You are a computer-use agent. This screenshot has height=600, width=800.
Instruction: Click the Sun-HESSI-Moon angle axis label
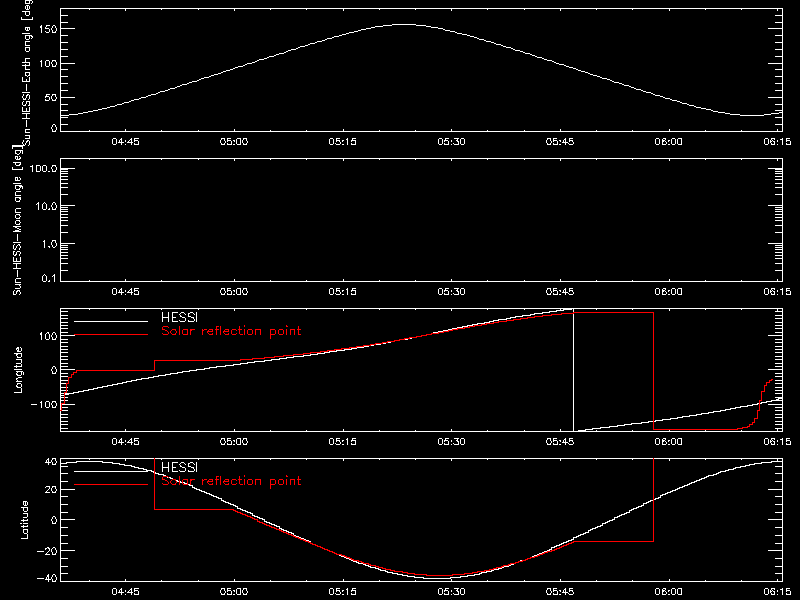[17, 220]
